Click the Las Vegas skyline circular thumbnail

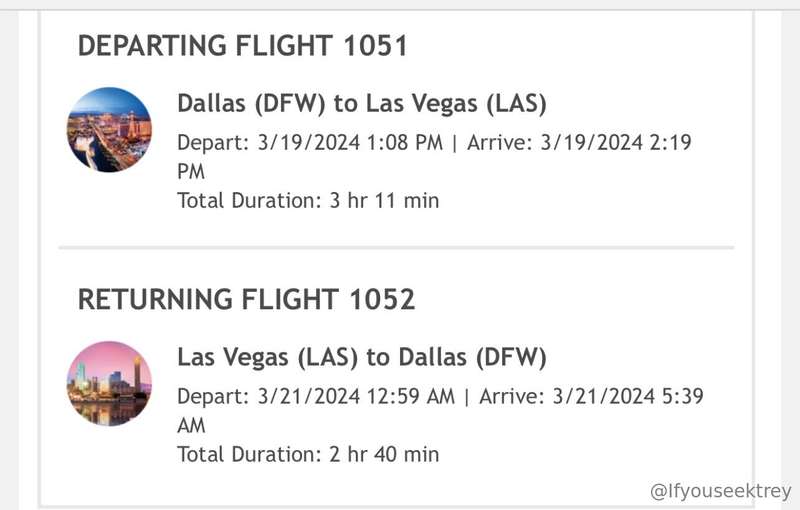coord(109,130)
